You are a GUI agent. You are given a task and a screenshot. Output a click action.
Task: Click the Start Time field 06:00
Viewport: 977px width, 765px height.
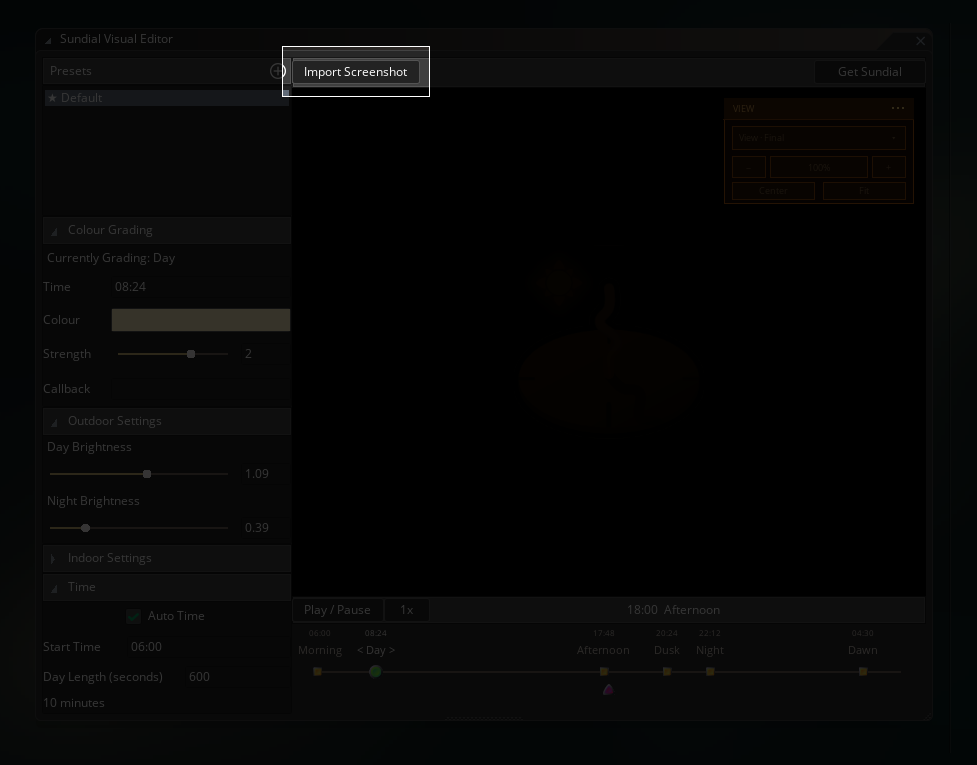208,647
